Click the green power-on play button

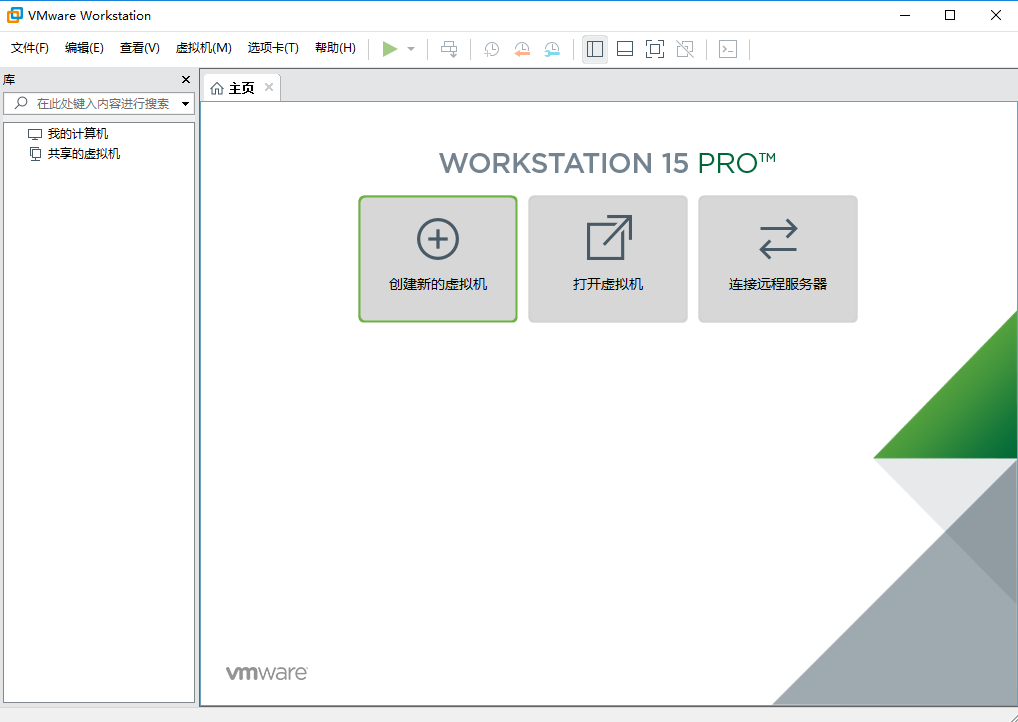(x=390, y=49)
